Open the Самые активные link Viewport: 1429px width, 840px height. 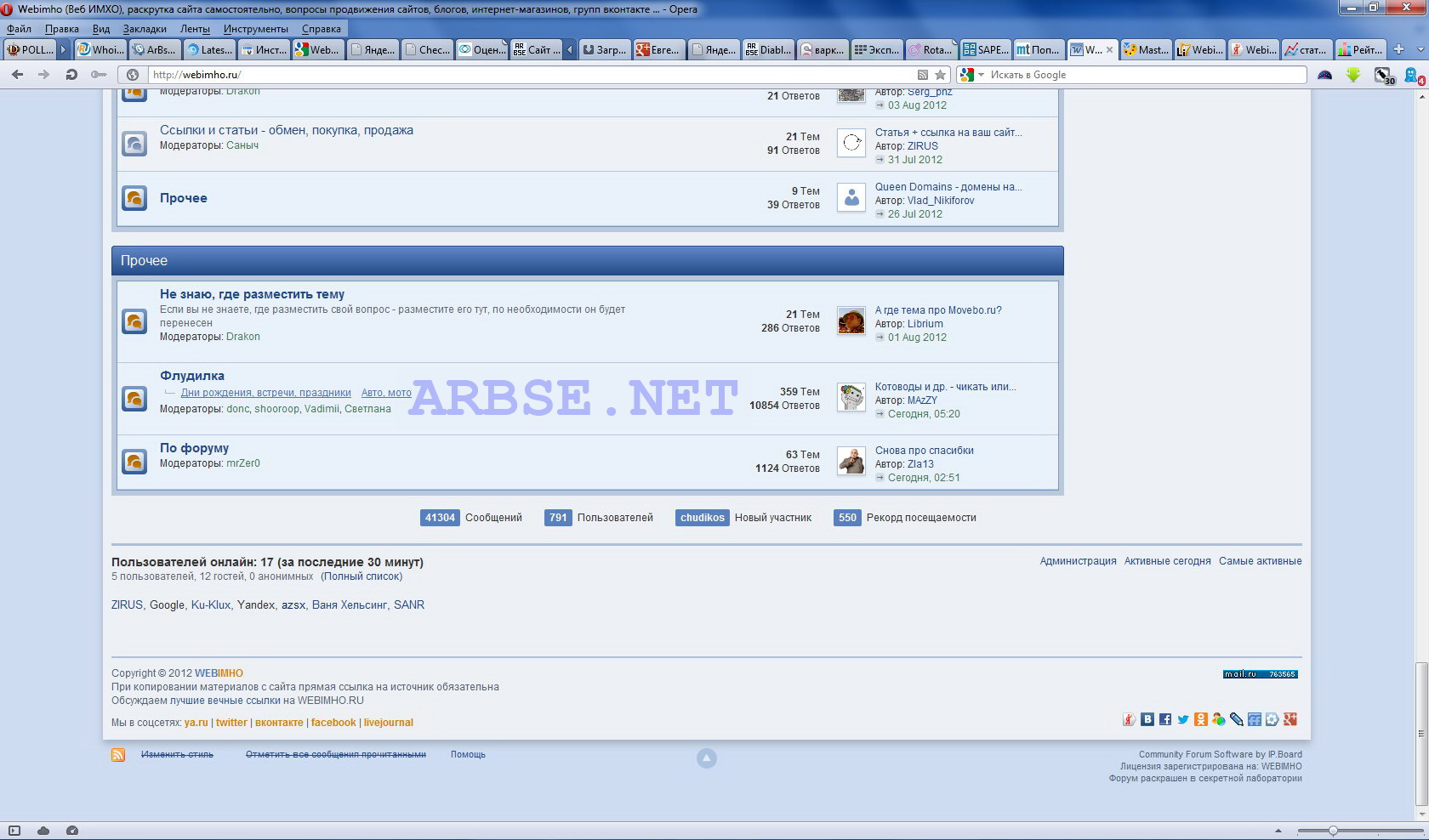pos(1260,561)
